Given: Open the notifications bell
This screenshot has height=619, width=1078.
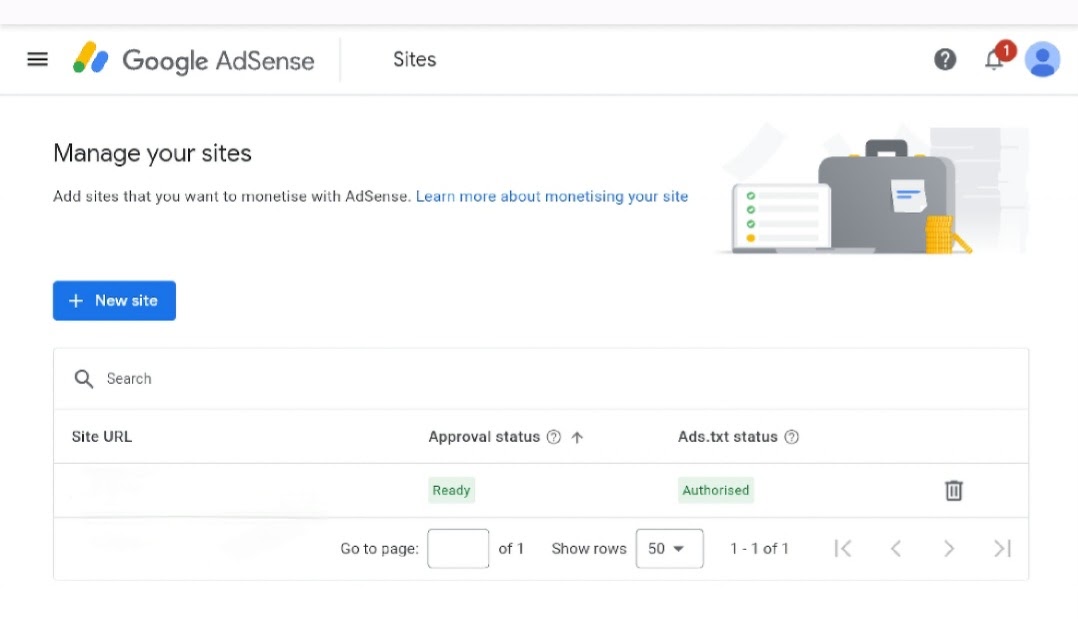Looking at the screenshot, I should coord(994,60).
